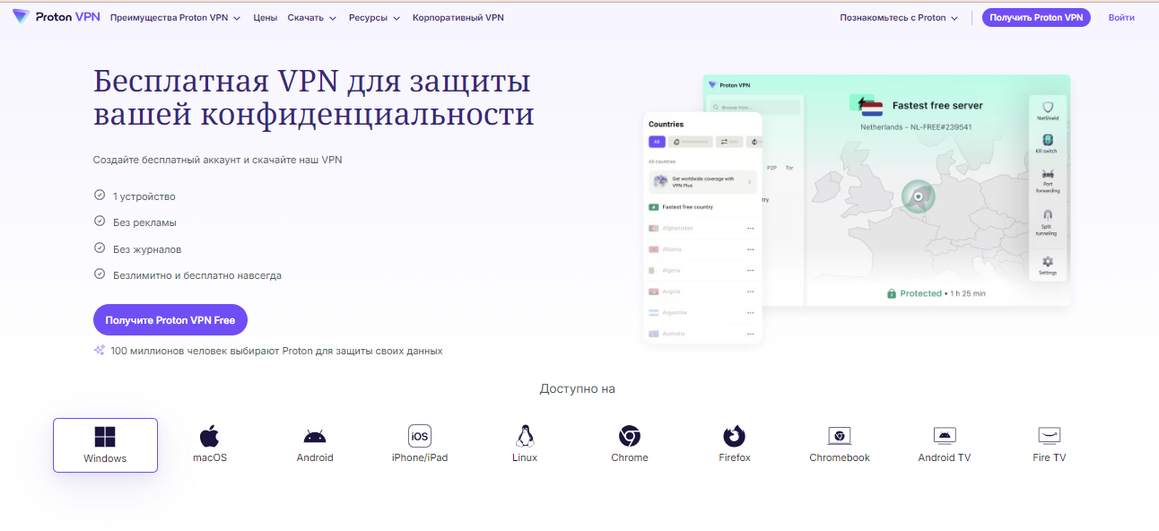Click the Argentina country row
Screen dimensions: 1159x531
click(x=702, y=313)
